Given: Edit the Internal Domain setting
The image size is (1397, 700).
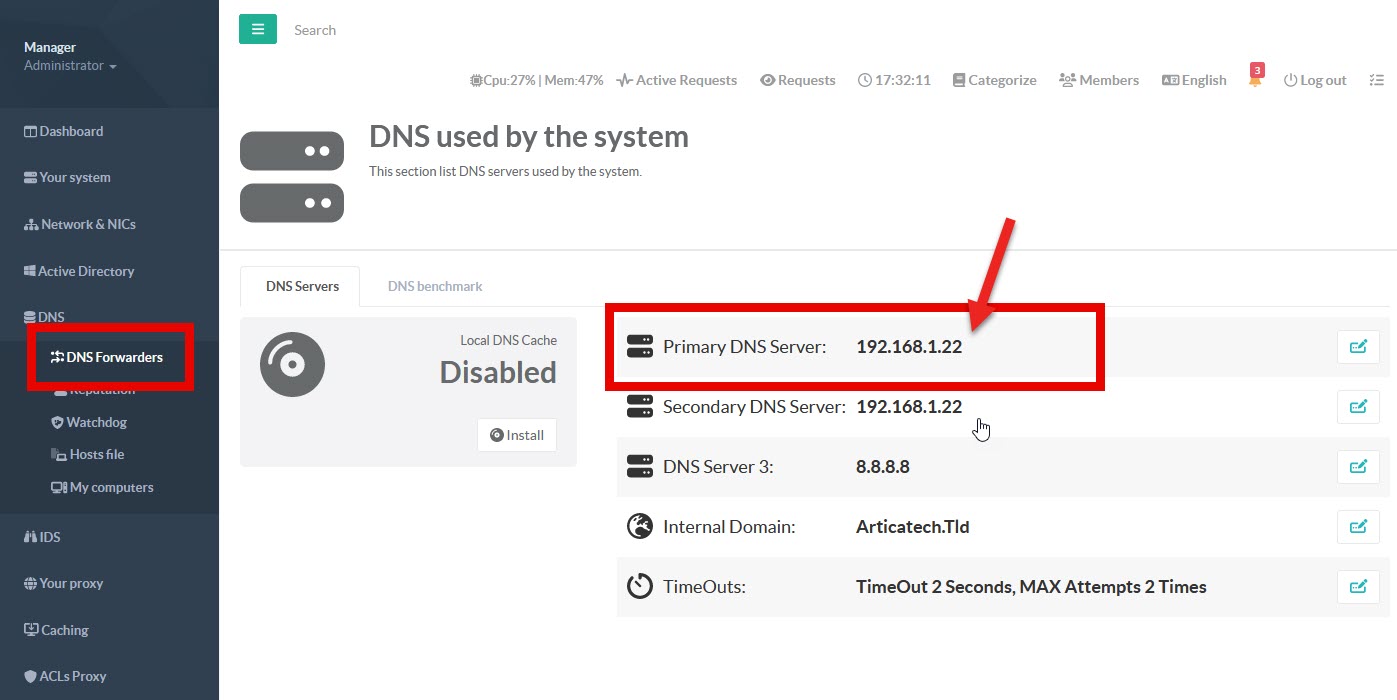Looking at the screenshot, I should pos(1358,527).
